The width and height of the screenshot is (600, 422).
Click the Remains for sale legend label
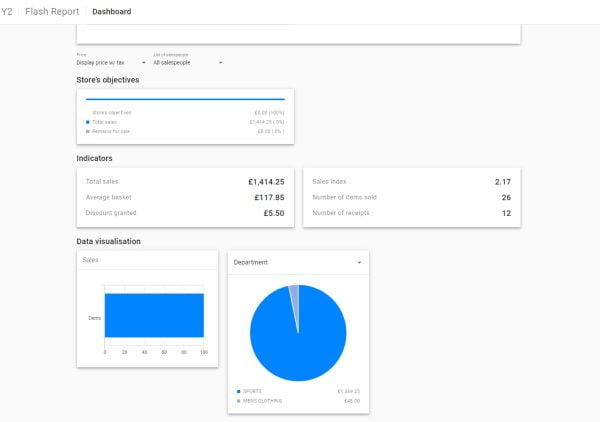click(x=111, y=131)
